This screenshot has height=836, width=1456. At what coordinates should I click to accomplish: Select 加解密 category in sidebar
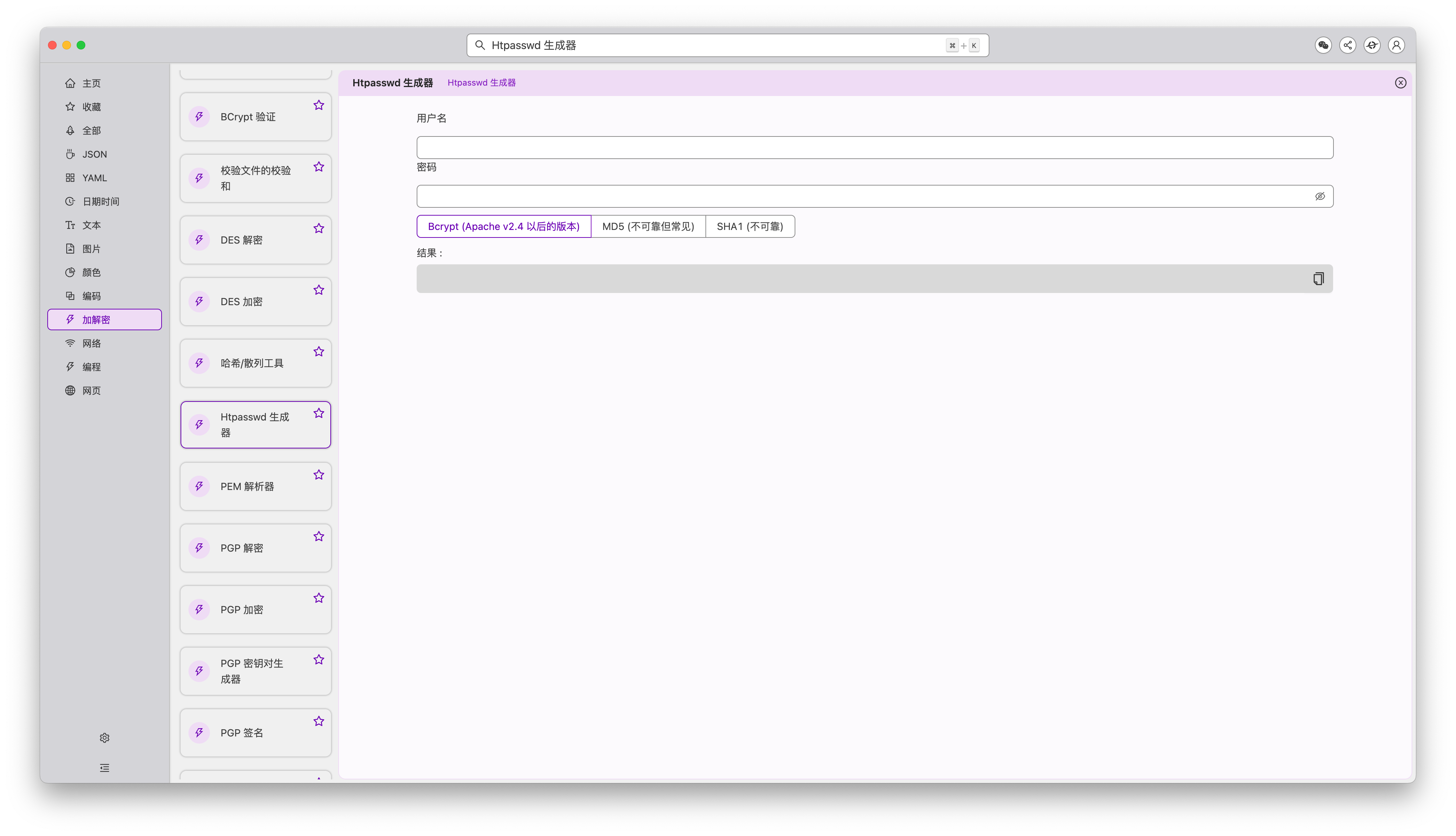(105, 320)
